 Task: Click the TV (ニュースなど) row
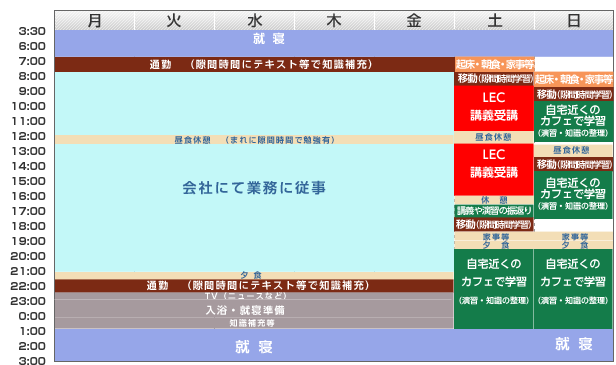point(255,296)
